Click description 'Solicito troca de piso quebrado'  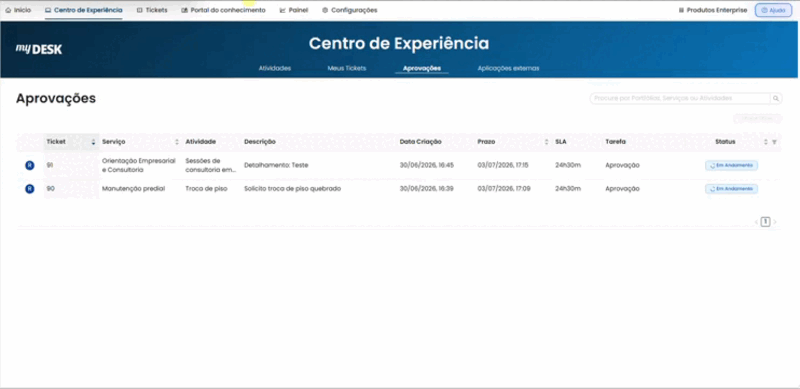tap(292, 189)
